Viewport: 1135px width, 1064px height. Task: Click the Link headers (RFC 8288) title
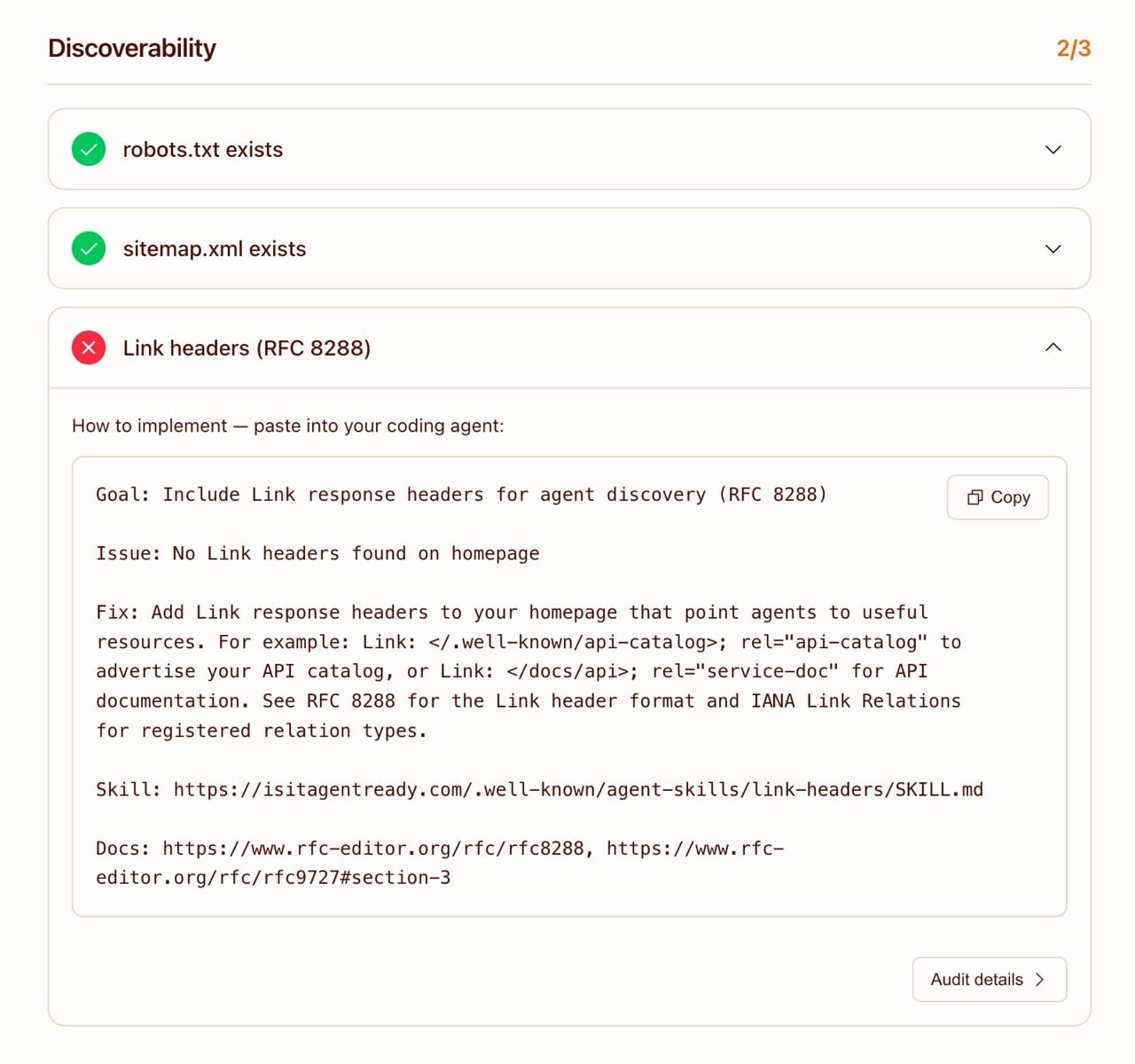(247, 348)
